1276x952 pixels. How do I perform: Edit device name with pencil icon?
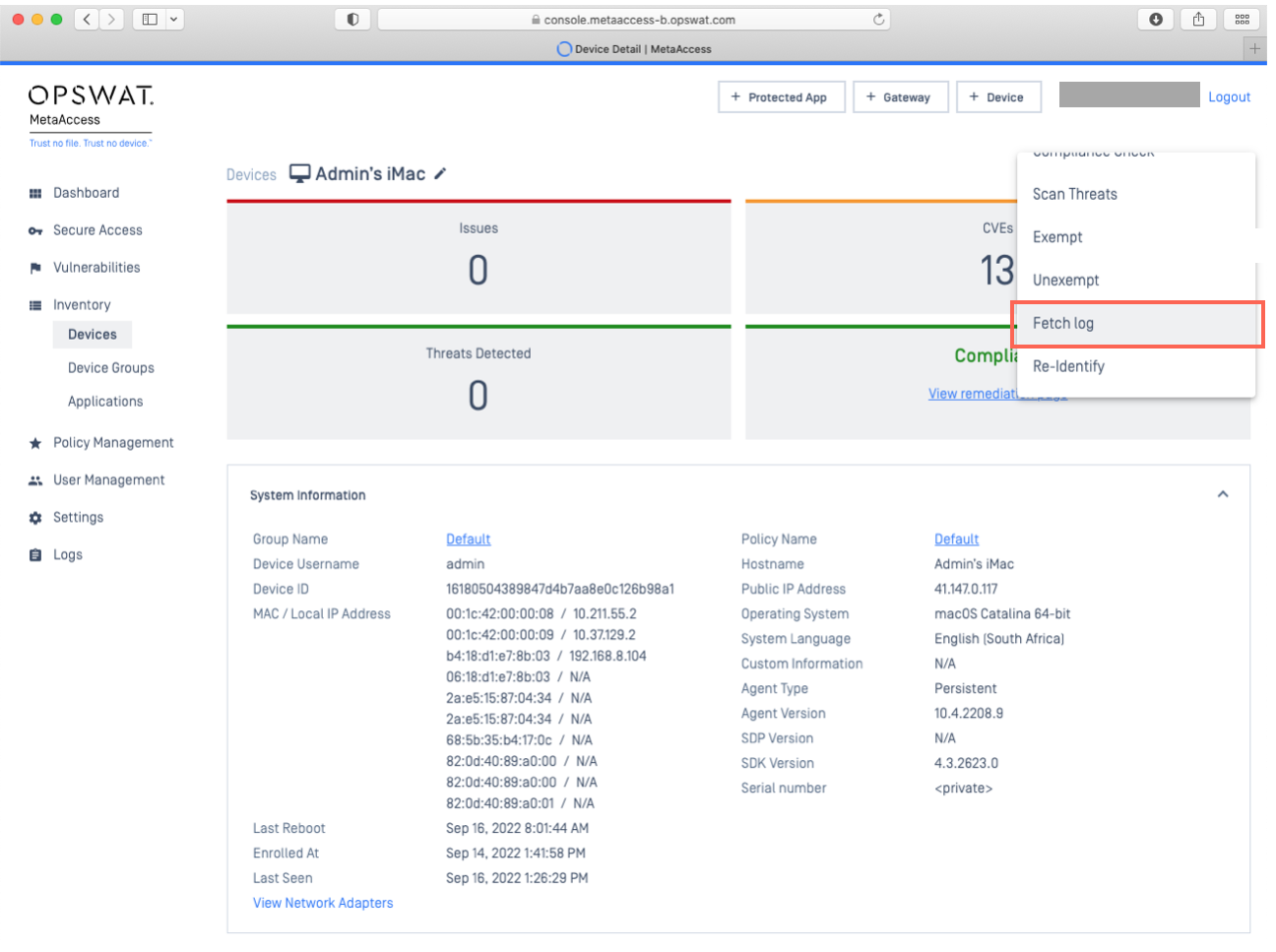440,174
